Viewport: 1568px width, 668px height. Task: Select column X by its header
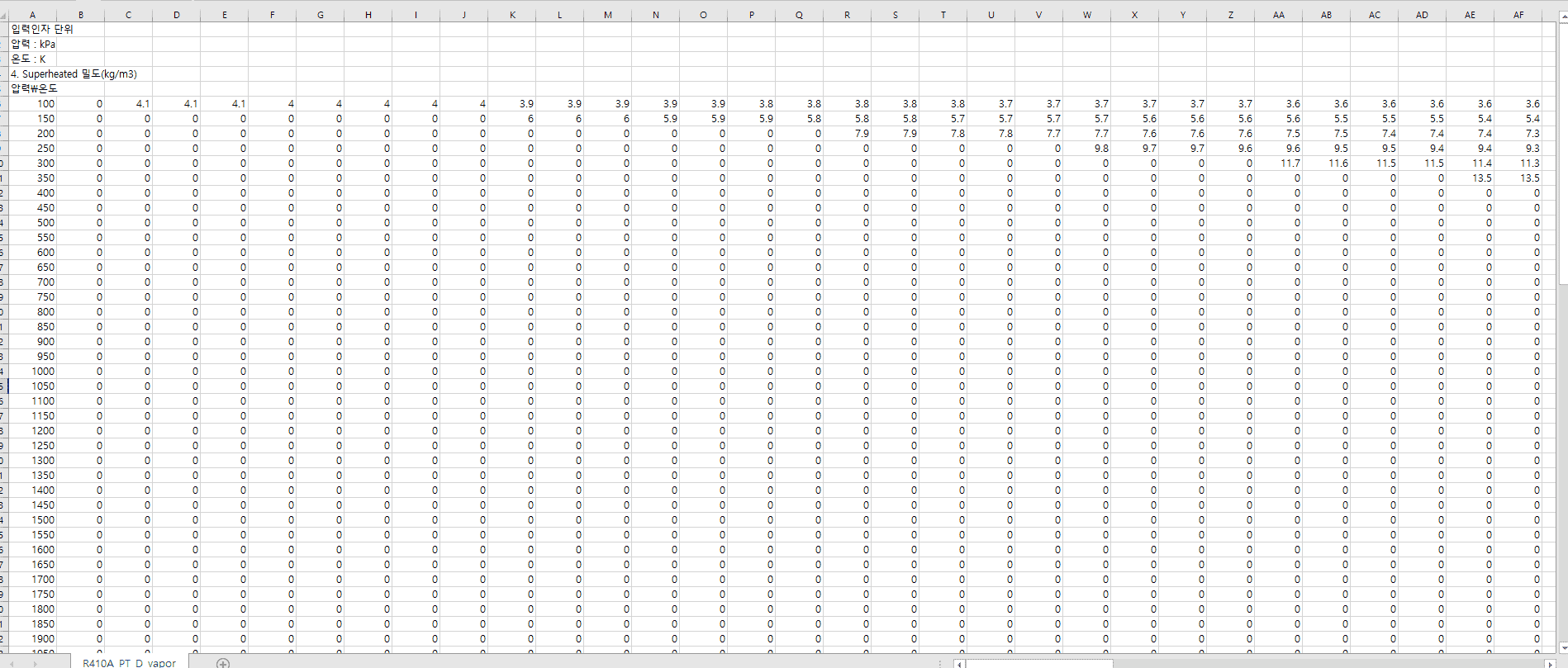click(1134, 15)
